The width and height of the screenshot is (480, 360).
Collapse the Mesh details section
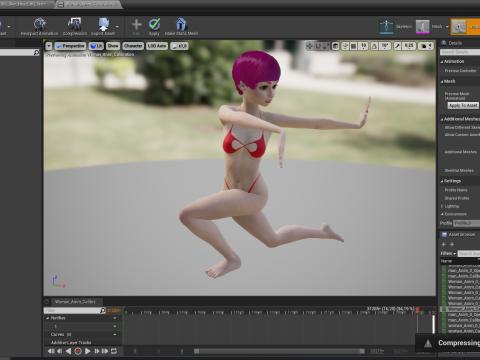442,81
